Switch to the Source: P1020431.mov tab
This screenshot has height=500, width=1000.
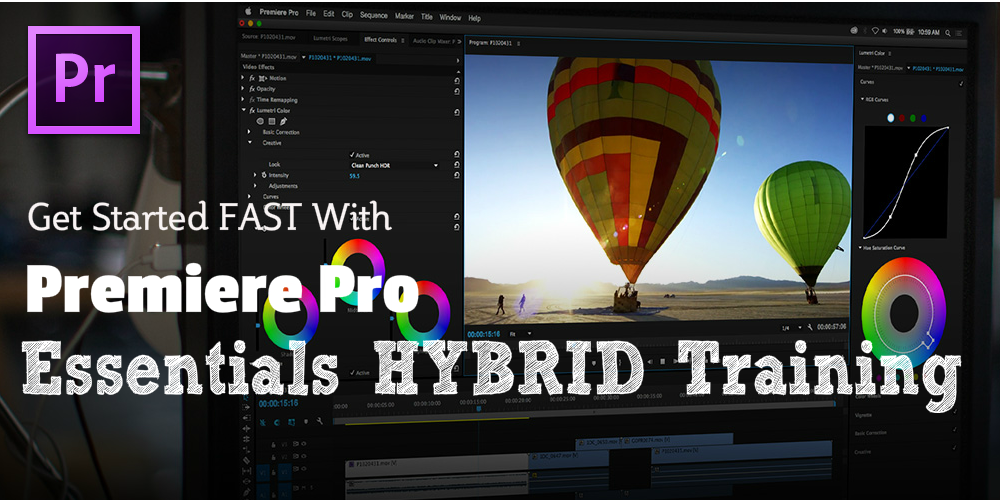(269, 37)
